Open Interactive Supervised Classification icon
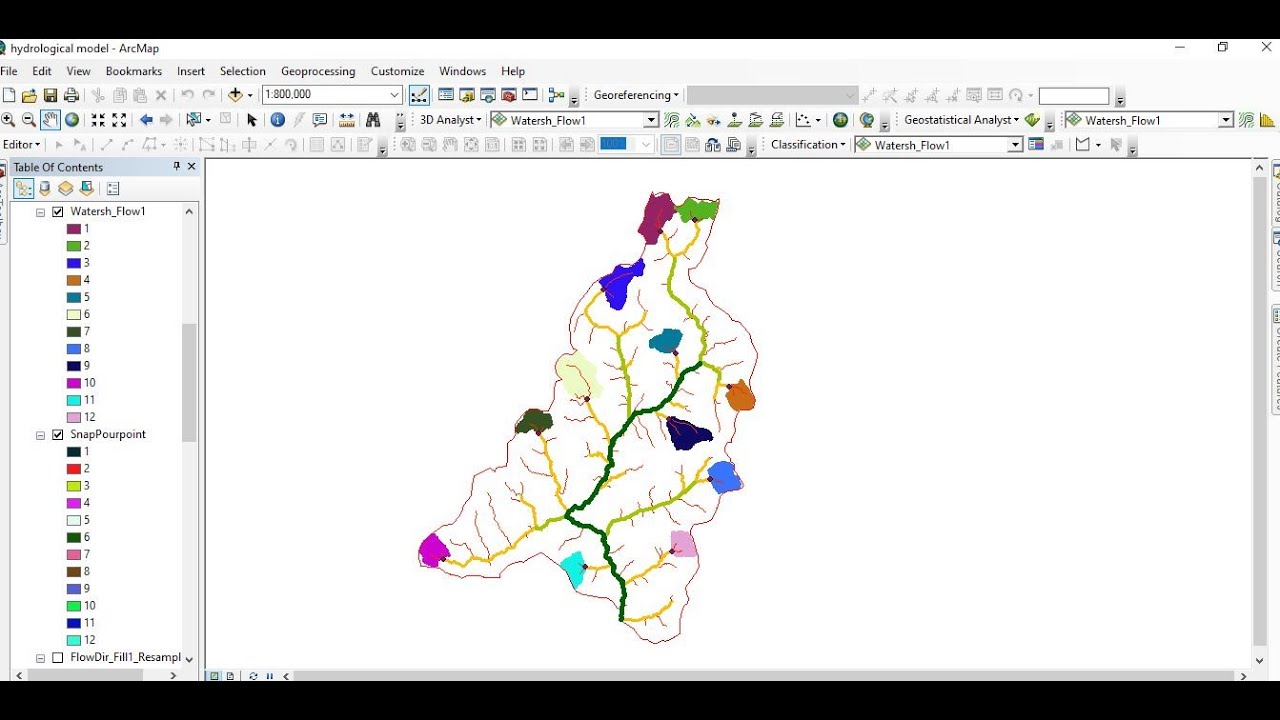The image size is (1280, 720). coord(1037,144)
